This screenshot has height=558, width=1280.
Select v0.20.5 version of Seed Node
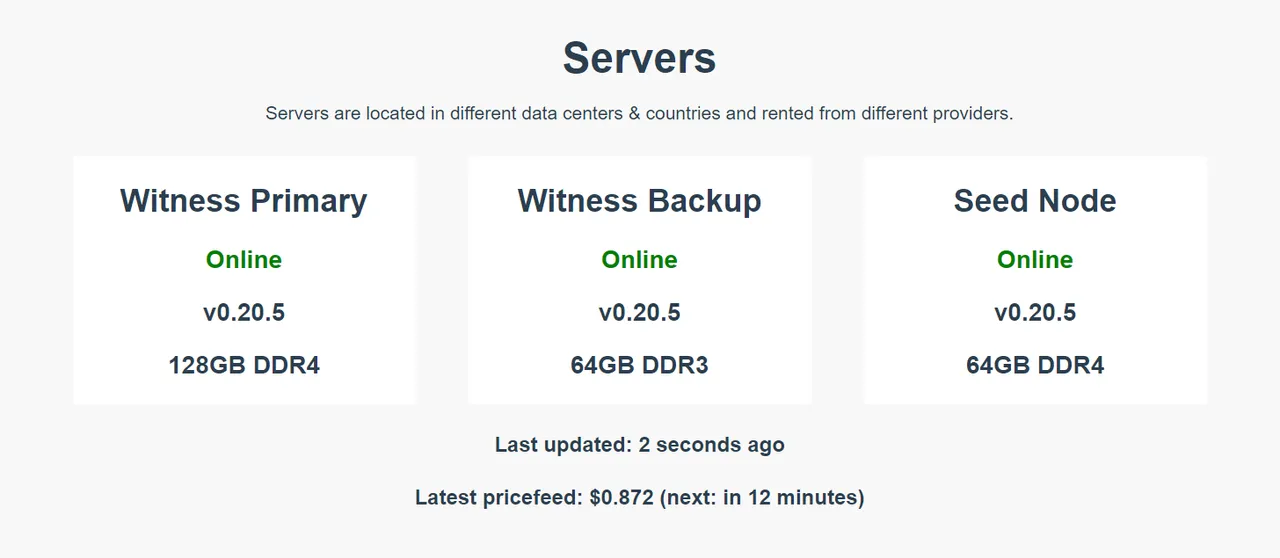tap(1035, 313)
